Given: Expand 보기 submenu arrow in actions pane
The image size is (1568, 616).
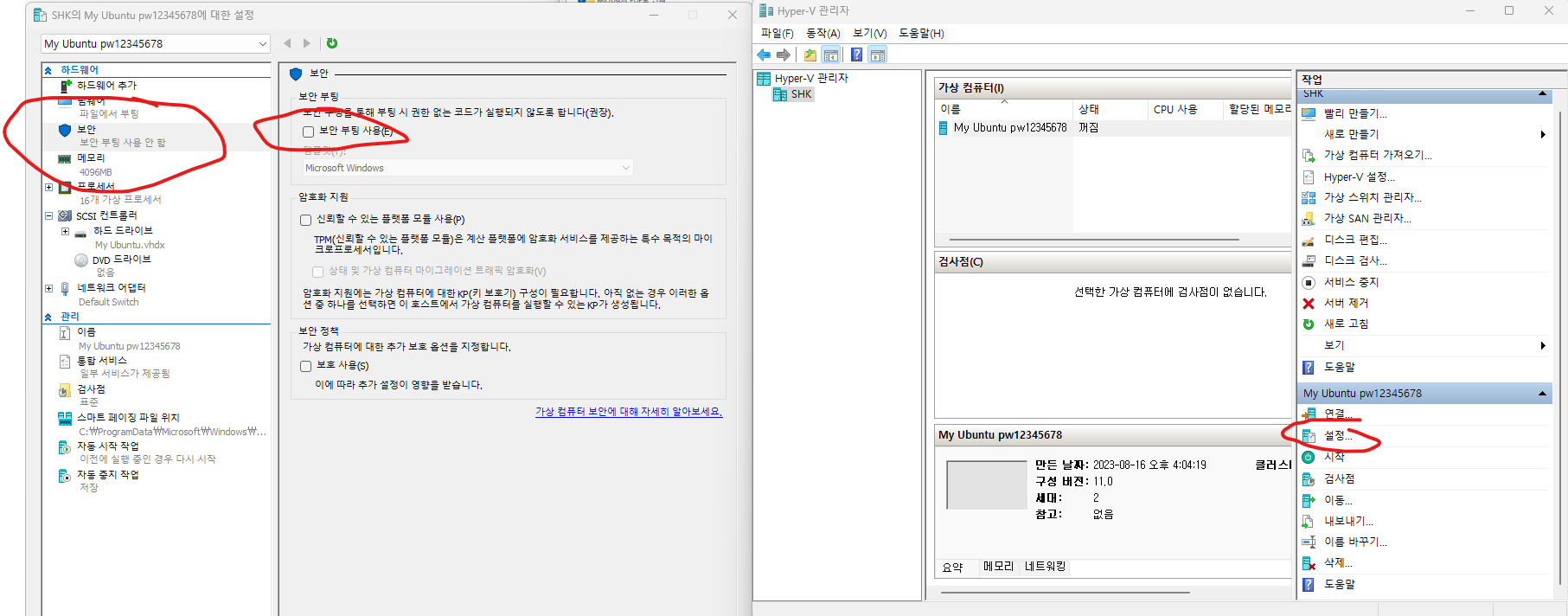Looking at the screenshot, I should tap(1543, 345).
